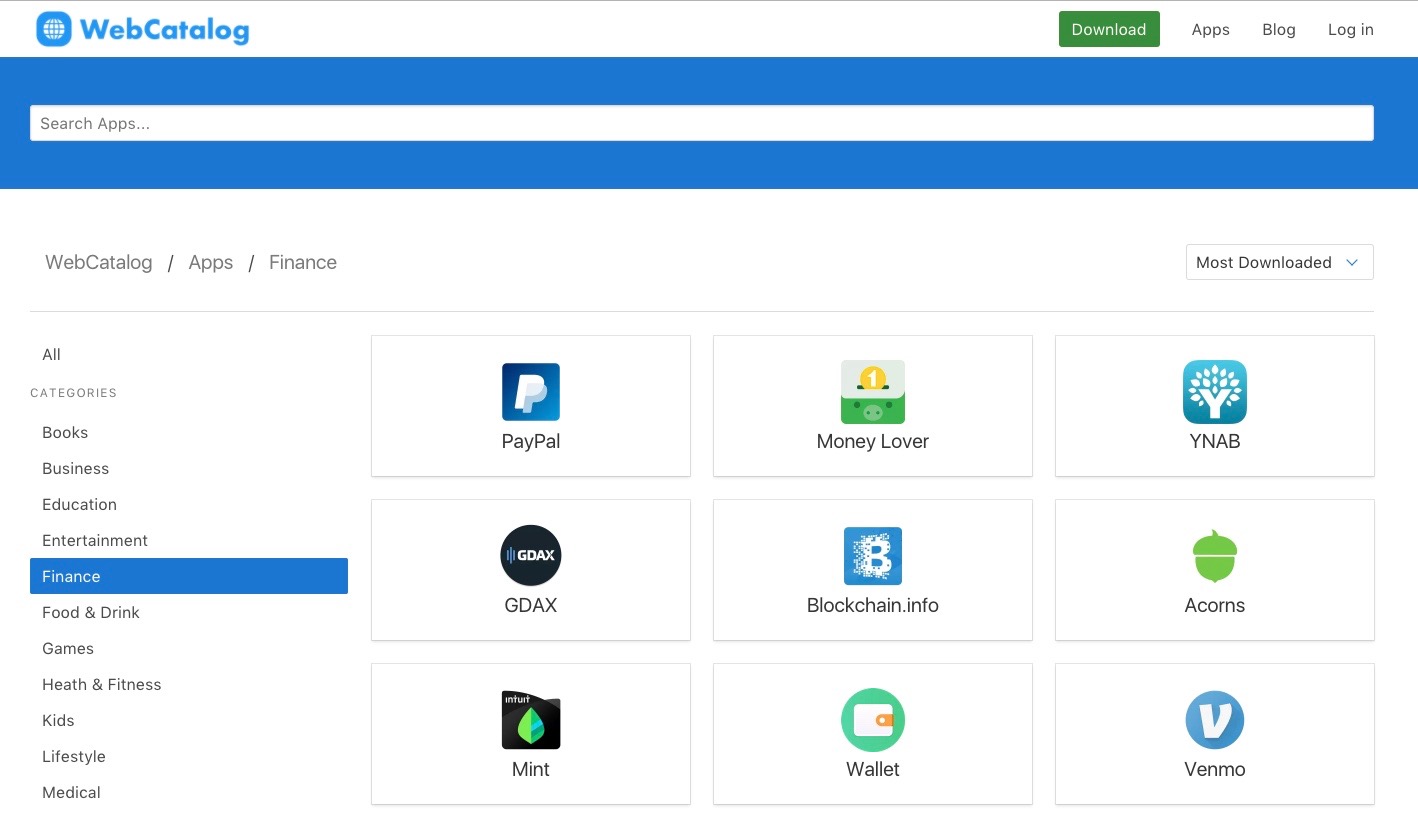This screenshot has height=818, width=1418.
Task: Click the YNAB card title
Action: pyautogui.click(x=1215, y=441)
